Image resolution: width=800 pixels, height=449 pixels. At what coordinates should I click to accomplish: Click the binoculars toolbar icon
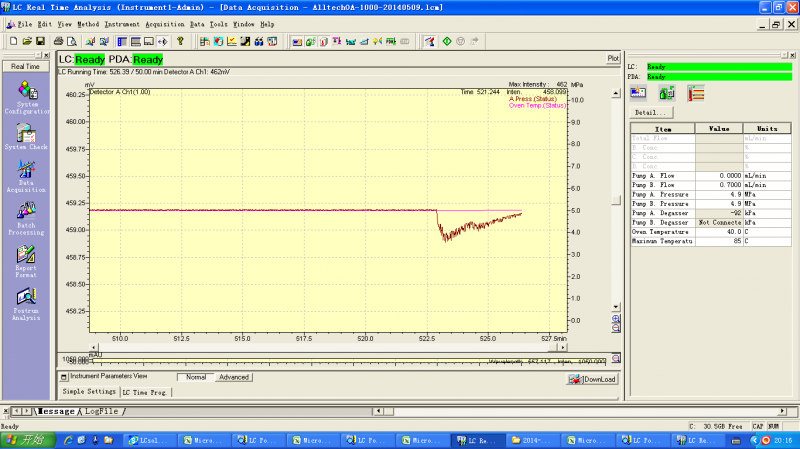259,41
